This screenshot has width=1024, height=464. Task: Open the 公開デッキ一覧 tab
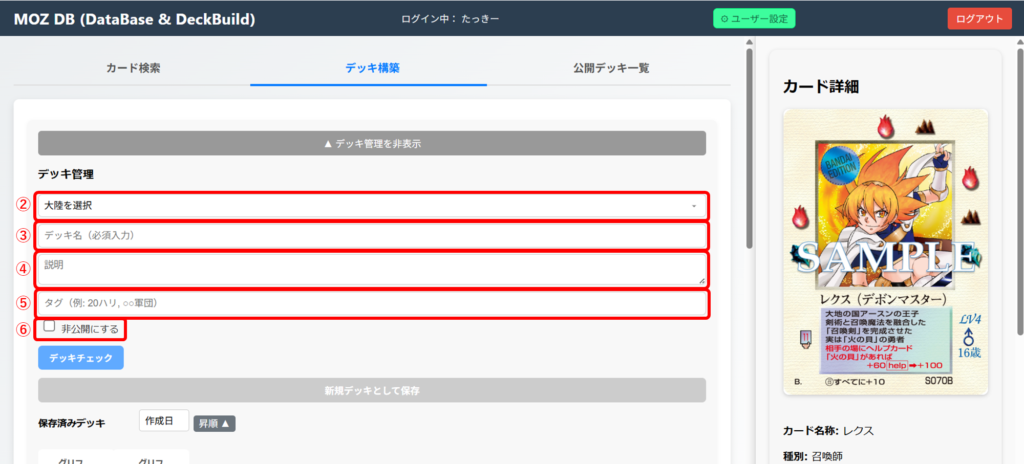pyautogui.click(x=611, y=68)
